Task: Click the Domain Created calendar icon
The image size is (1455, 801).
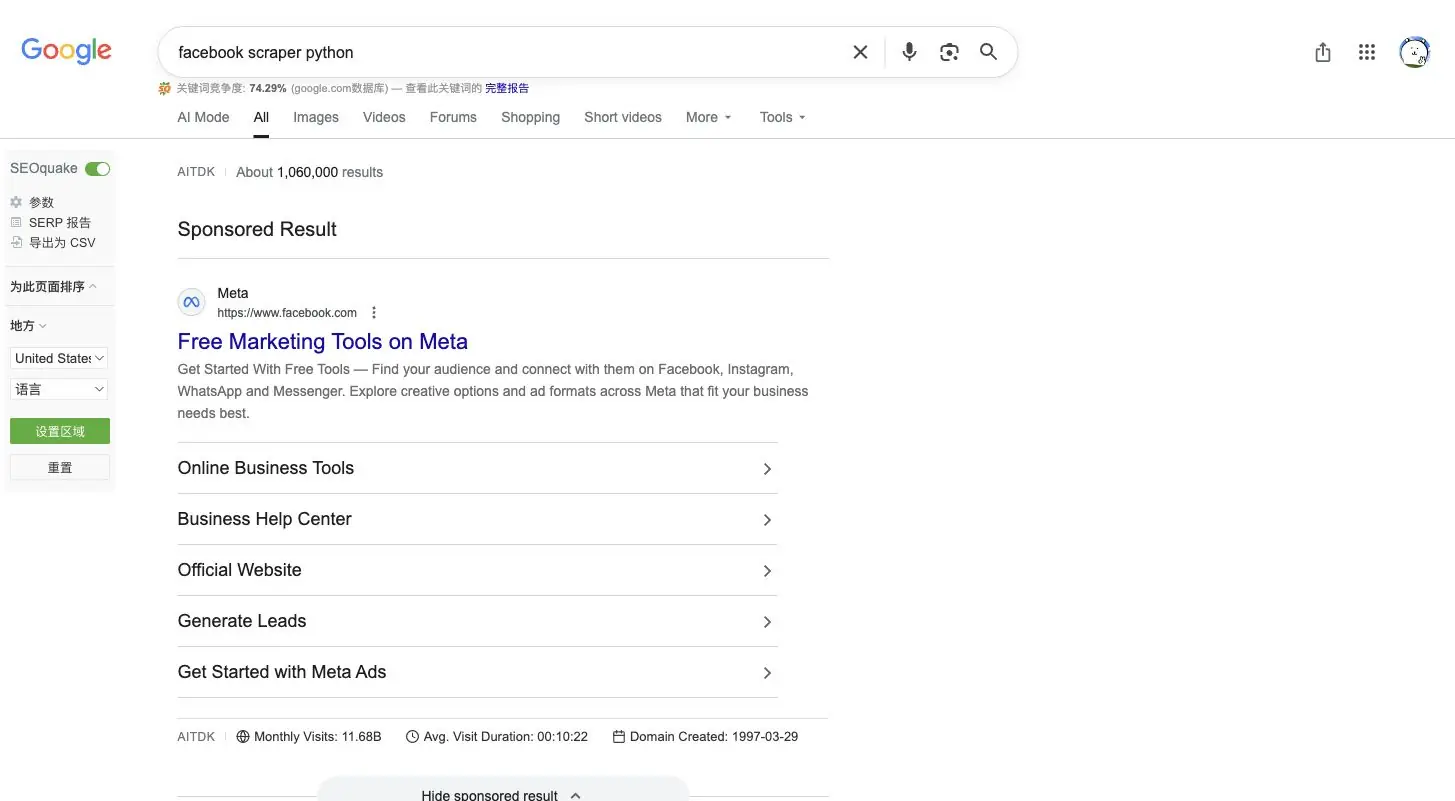Action: pyautogui.click(x=619, y=737)
